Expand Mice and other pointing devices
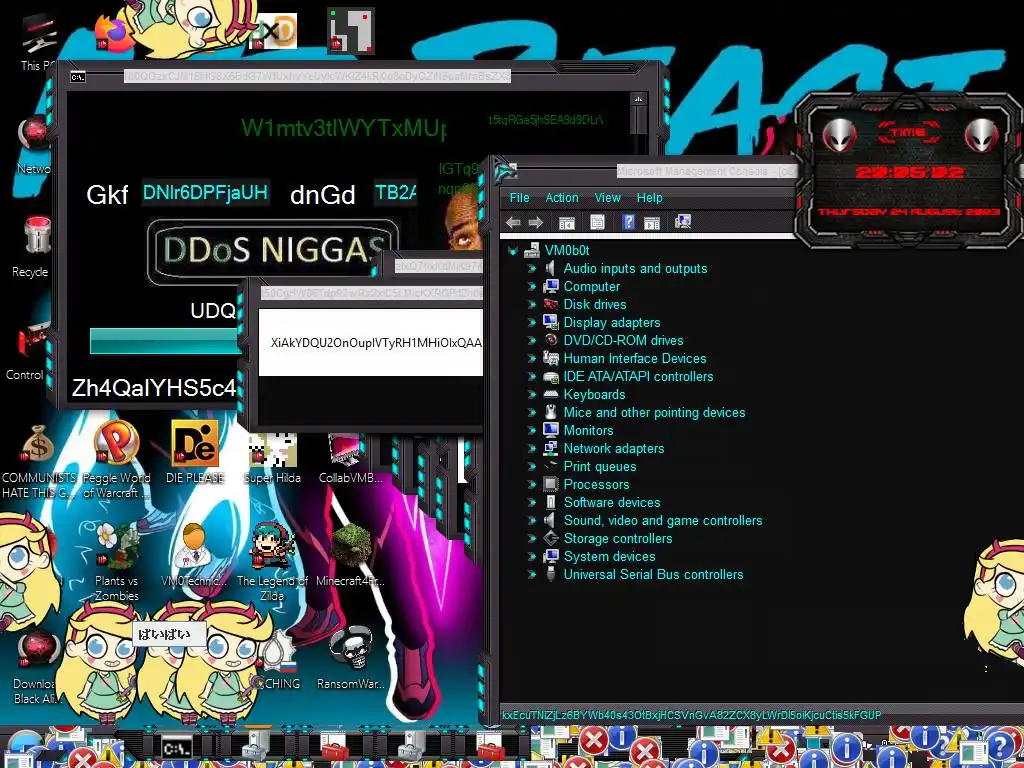 click(x=532, y=413)
